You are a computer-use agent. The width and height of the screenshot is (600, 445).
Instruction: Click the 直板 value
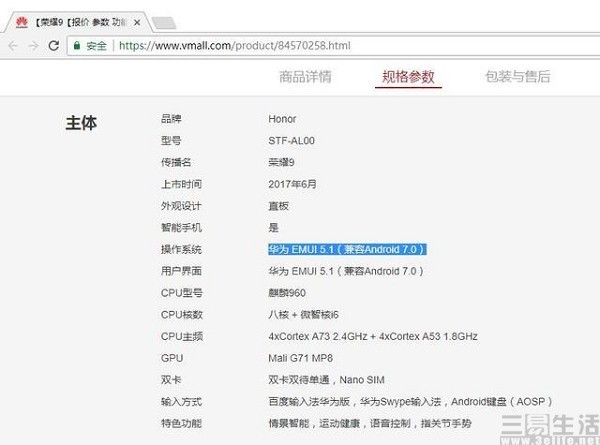278,206
